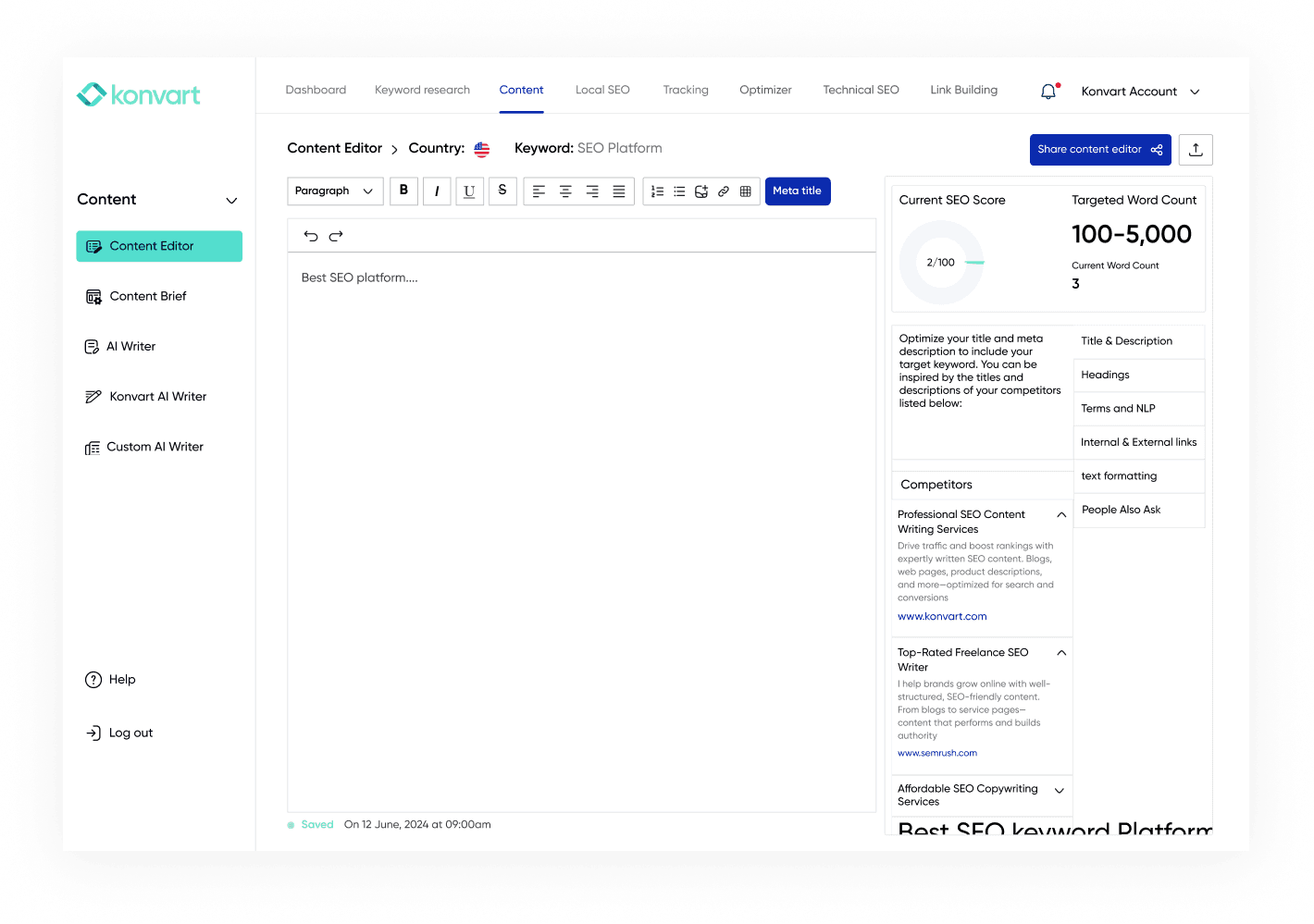Click the export upload icon button
1314x924 pixels.
(1196, 150)
